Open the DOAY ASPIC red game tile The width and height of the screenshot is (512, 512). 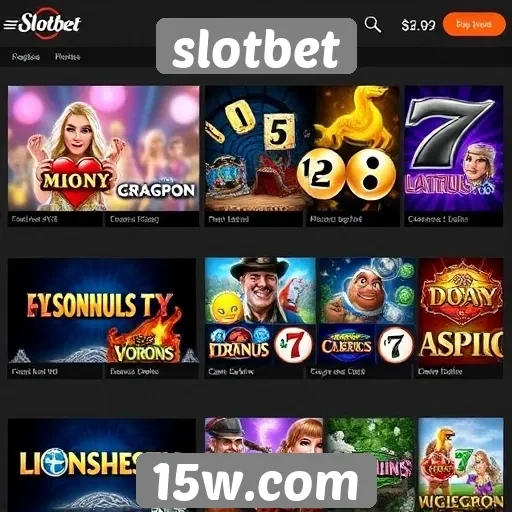click(x=461, y=311)
